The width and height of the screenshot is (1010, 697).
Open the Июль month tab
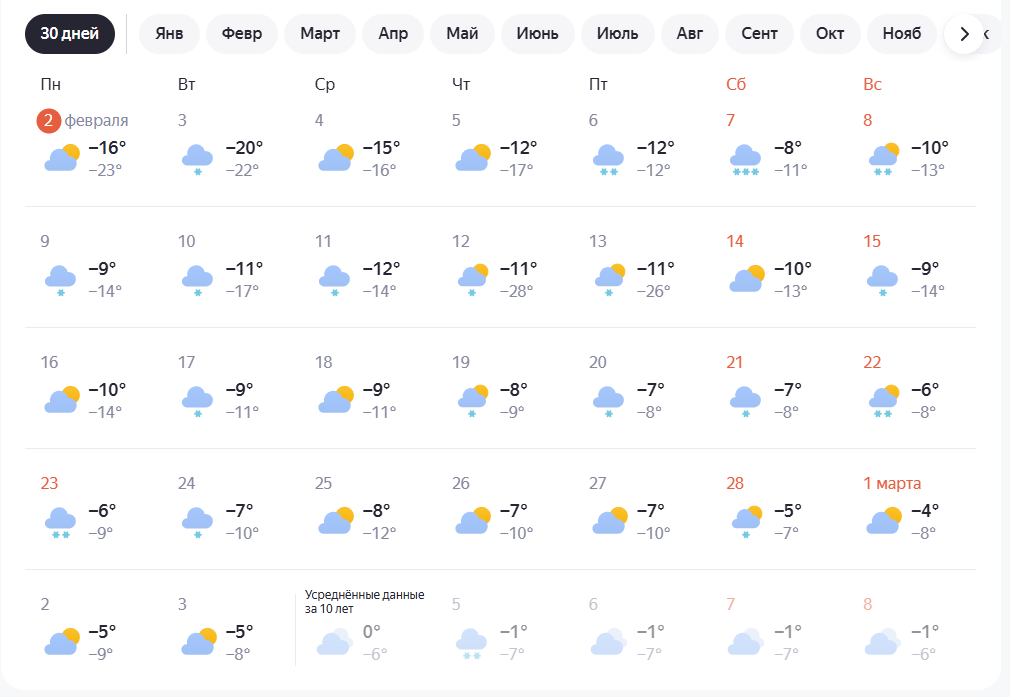coord(617,34)
